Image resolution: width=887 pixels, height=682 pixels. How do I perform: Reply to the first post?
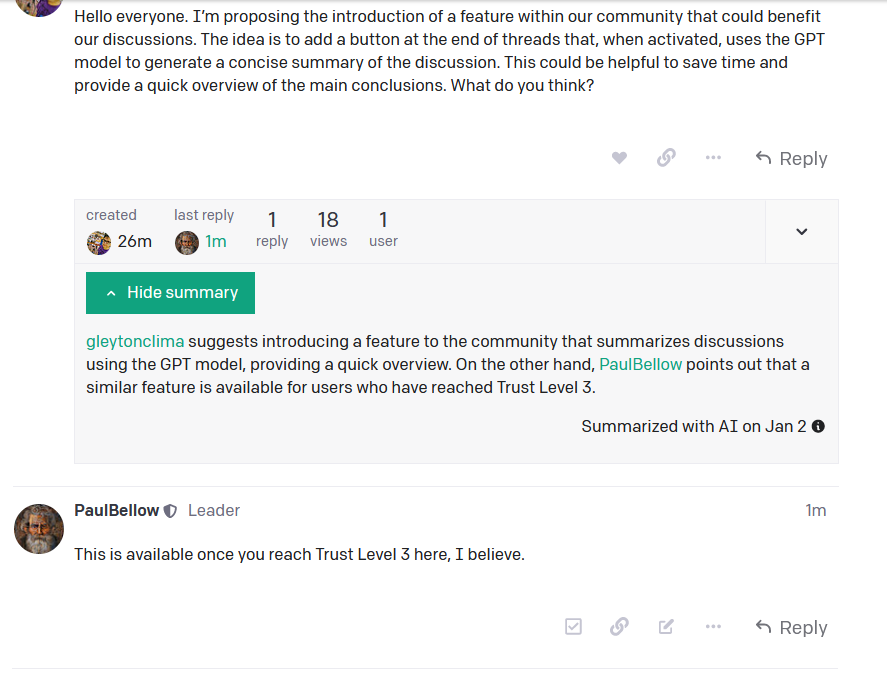tap(791, 157)
